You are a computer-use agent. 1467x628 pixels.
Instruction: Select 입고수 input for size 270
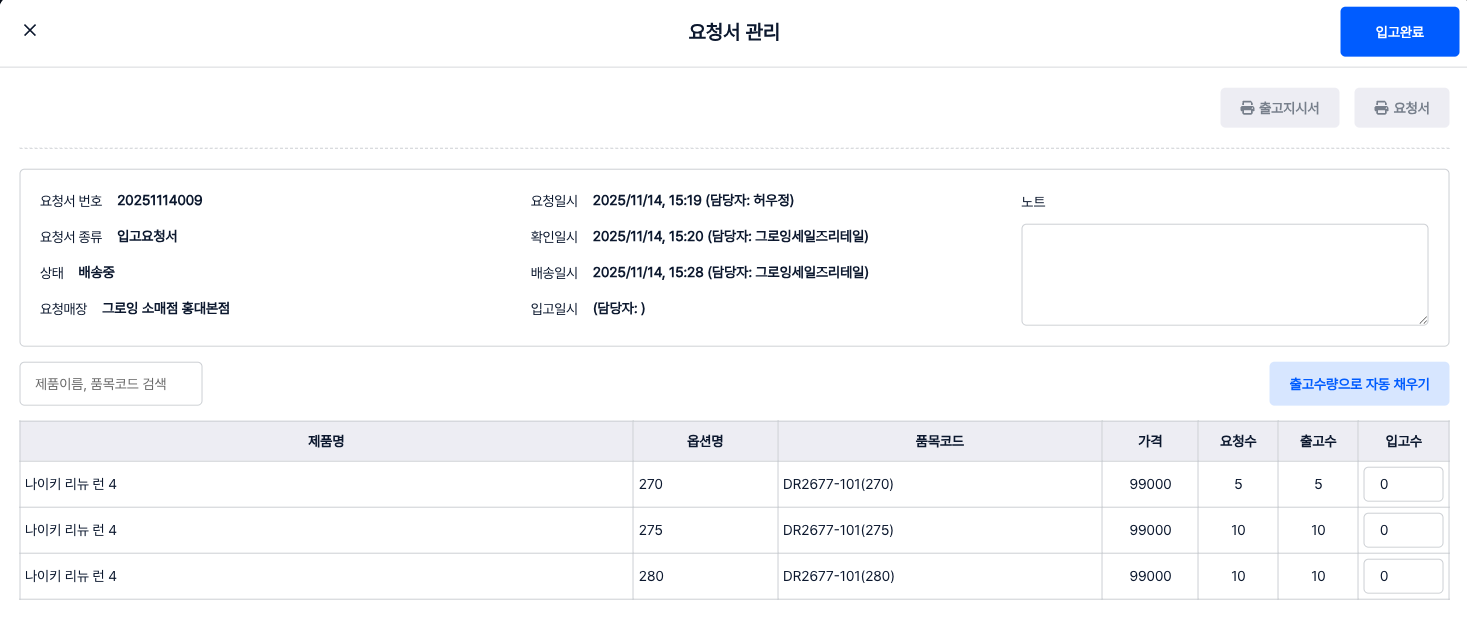tap(1402, 485)
